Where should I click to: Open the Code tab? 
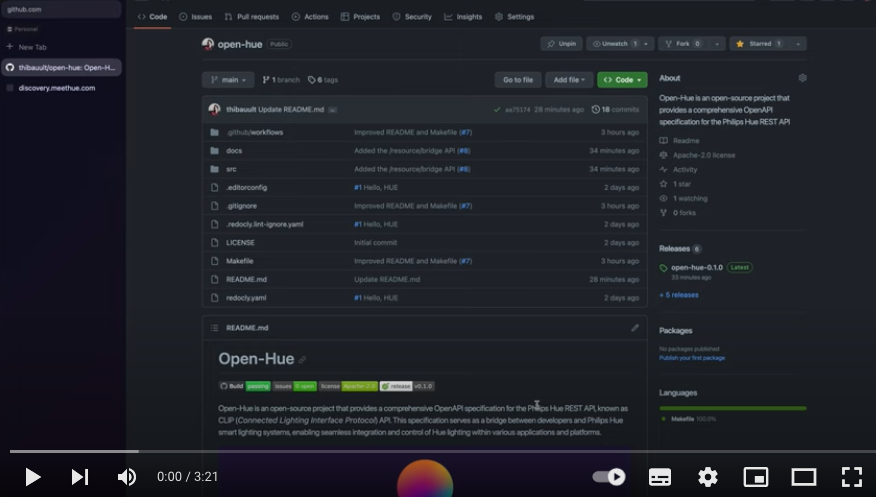click(x=153, y=17)
